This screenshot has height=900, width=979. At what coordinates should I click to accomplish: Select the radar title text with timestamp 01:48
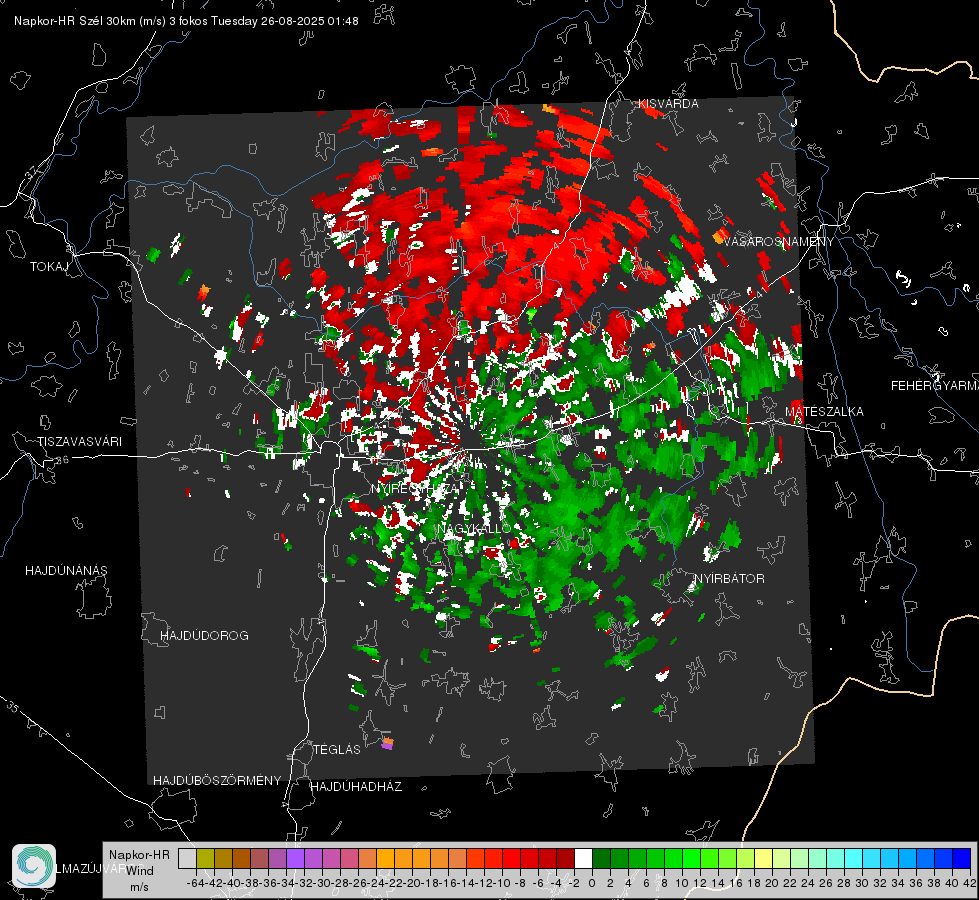186,21
